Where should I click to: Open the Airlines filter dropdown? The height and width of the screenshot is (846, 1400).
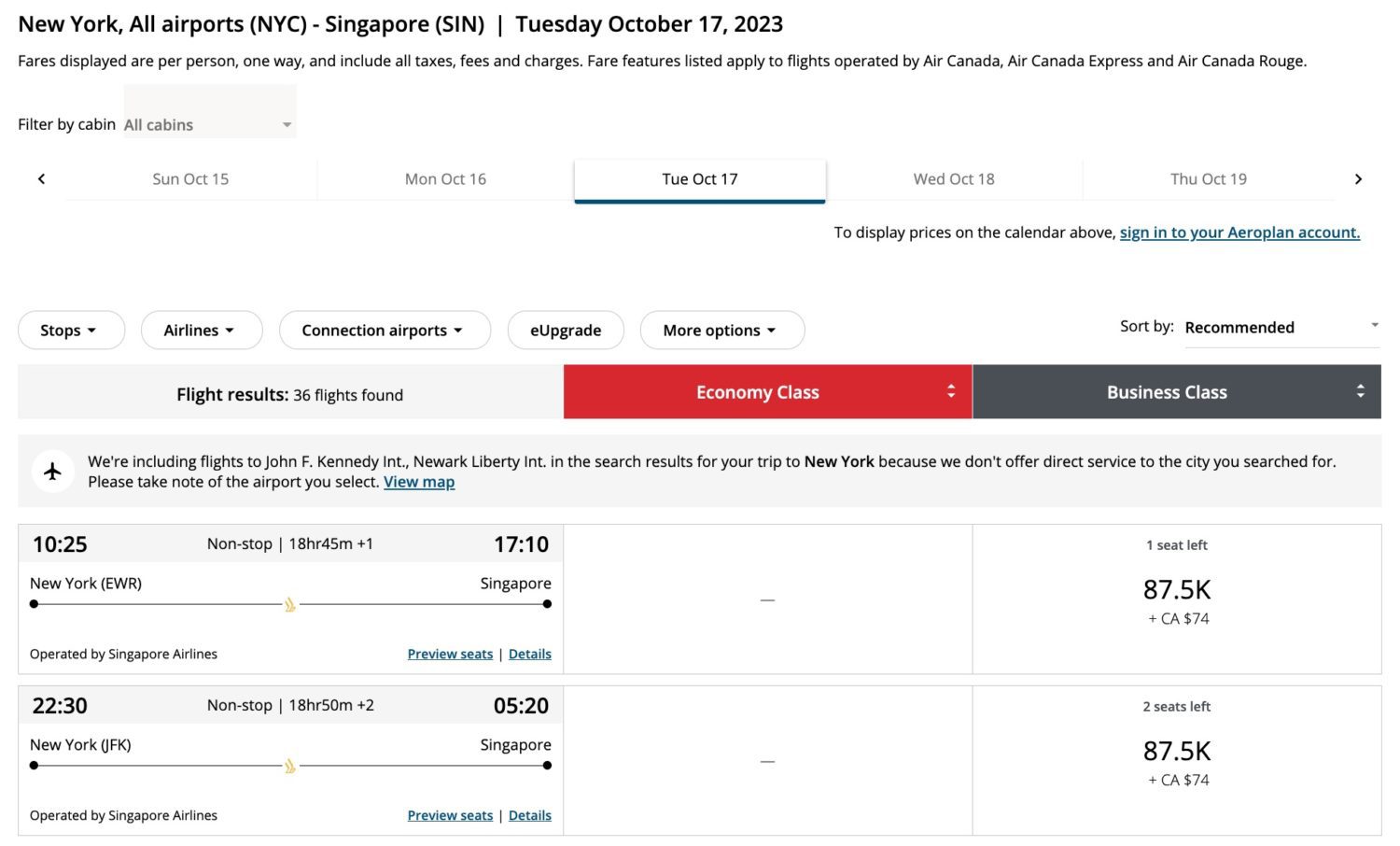(x=201, y=330)
